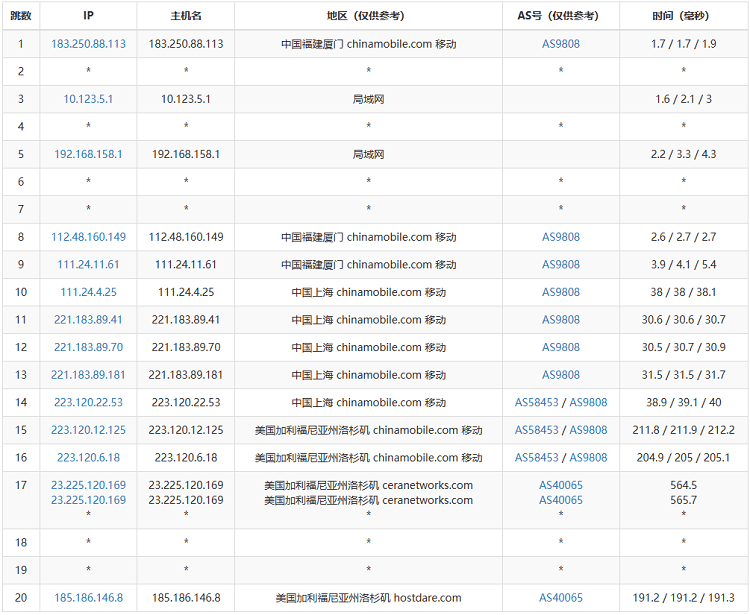Open IP link 221.183.89.41
The height and width of the screenshot is (615, 750).
[88, 319]
